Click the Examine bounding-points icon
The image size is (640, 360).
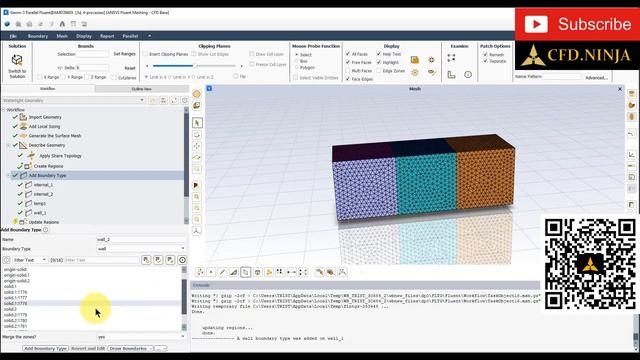point(451,58)
